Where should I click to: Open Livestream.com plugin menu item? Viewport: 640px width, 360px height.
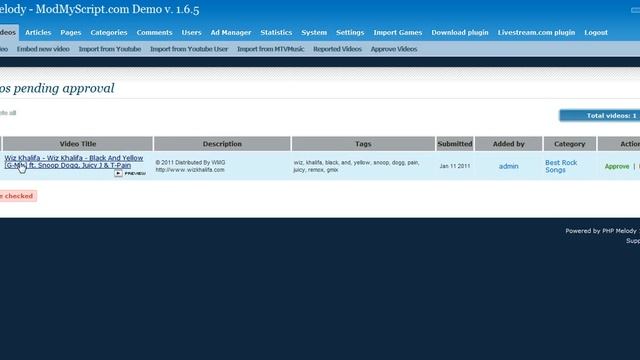point(536,32)
